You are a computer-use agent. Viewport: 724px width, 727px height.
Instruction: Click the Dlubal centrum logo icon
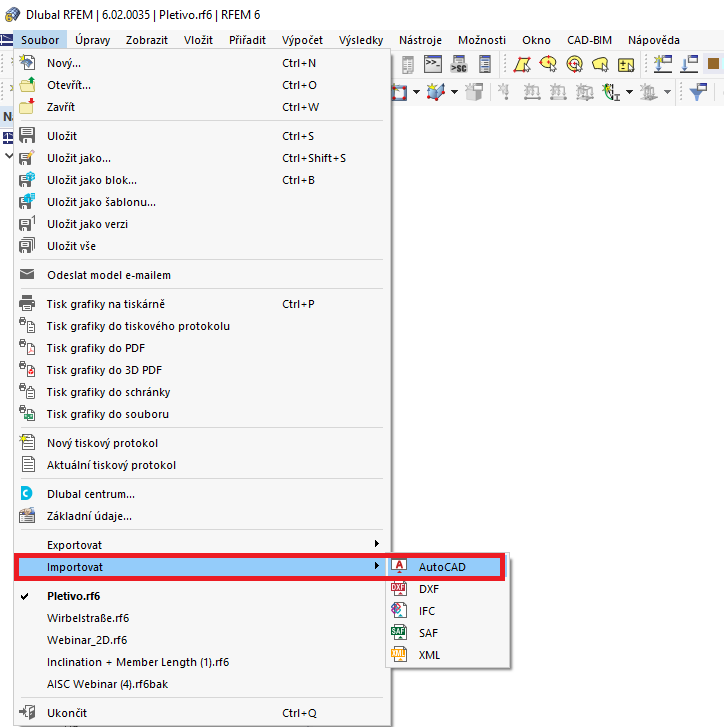(26, 493)
